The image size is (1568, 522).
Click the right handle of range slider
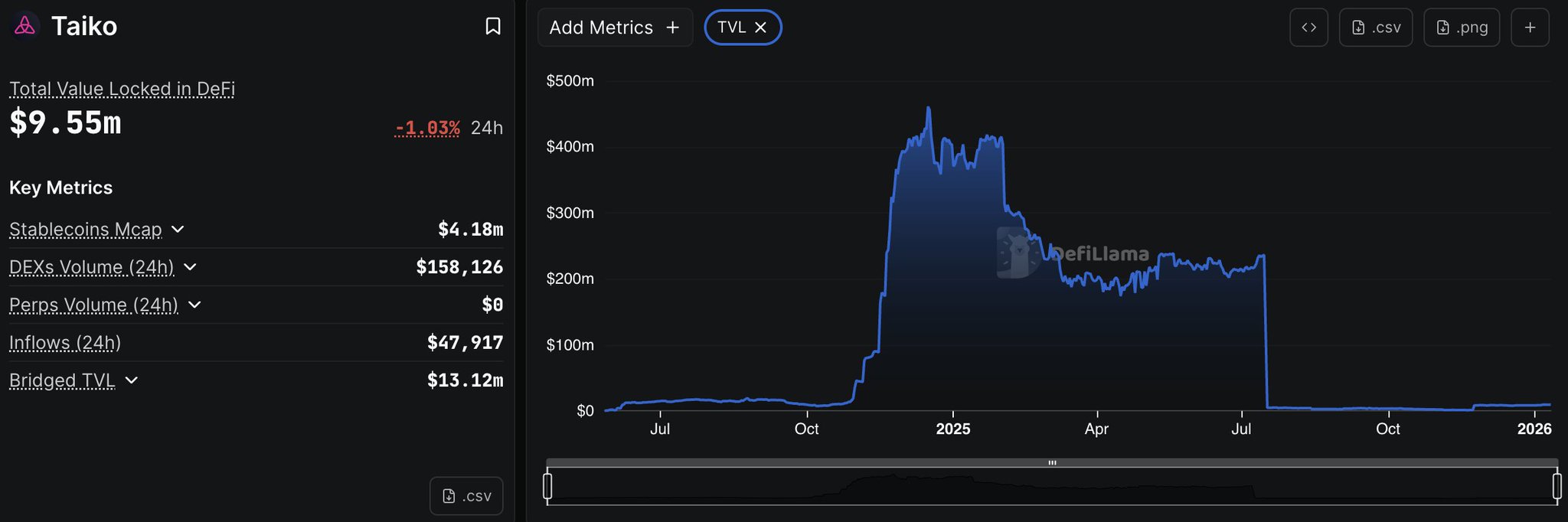pos(1557,486)
